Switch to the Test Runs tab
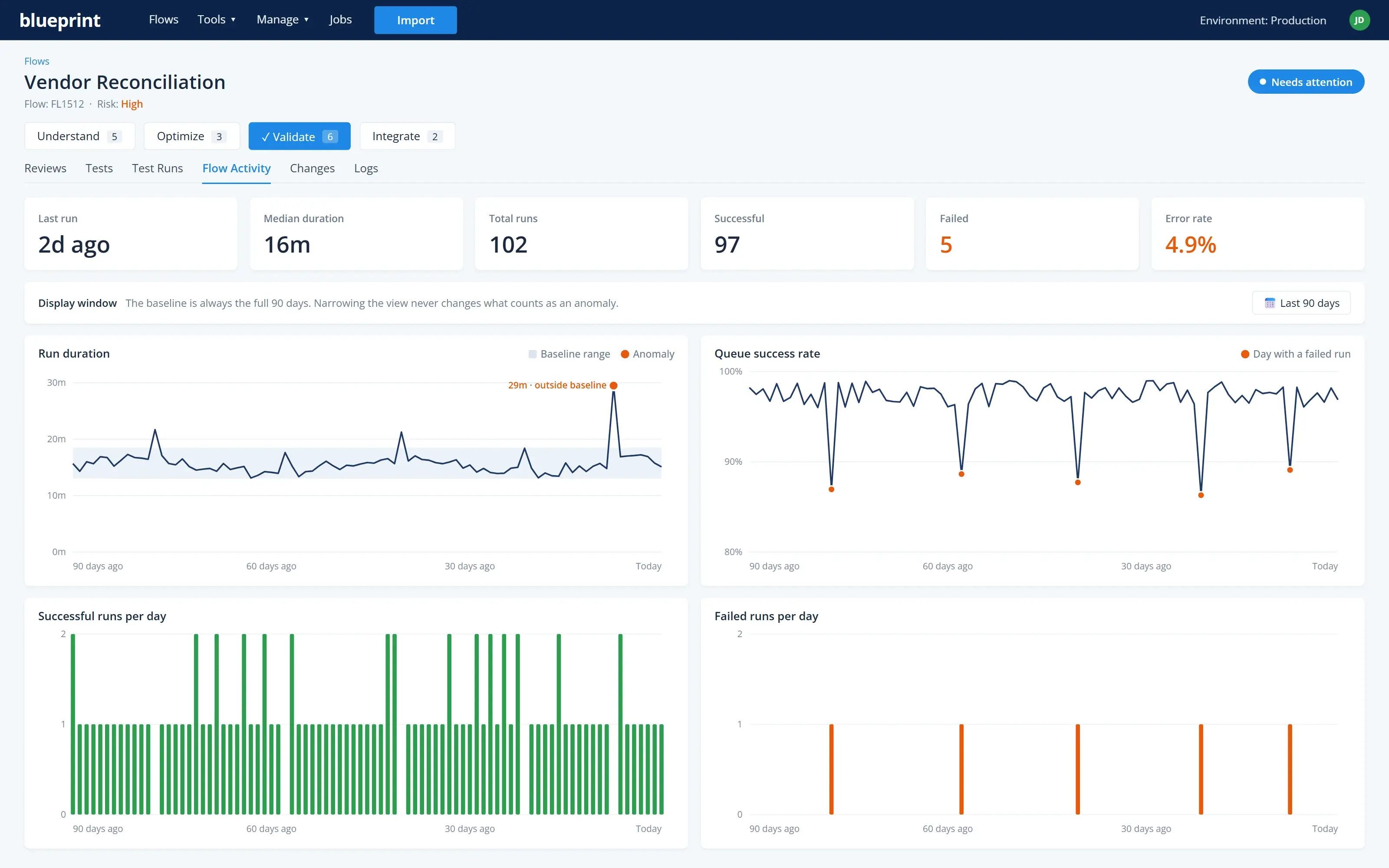Screen dimensions: 1389x868 click(157, 168)
